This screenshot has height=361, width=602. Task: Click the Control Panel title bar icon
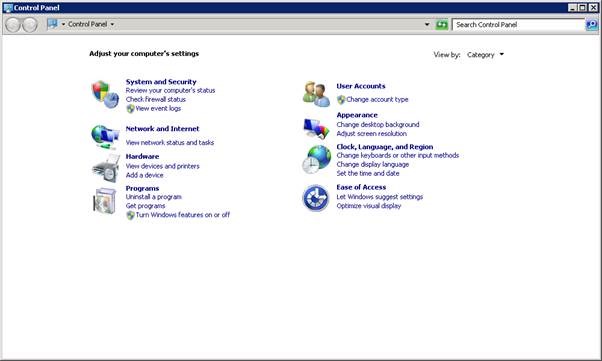pyautogui.click(x=8, y=8)
